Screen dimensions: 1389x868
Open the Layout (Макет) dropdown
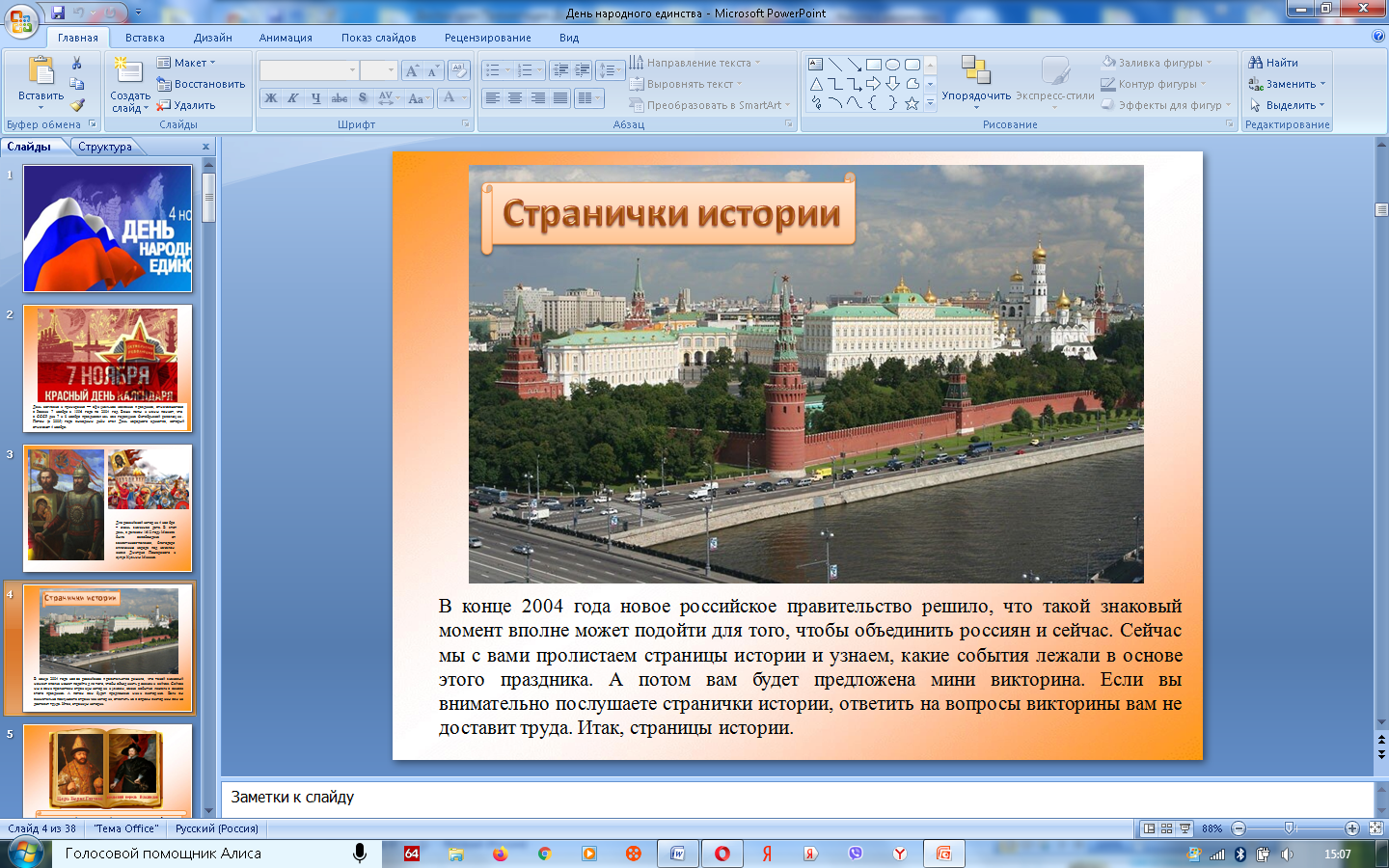[x=186, y=63]
